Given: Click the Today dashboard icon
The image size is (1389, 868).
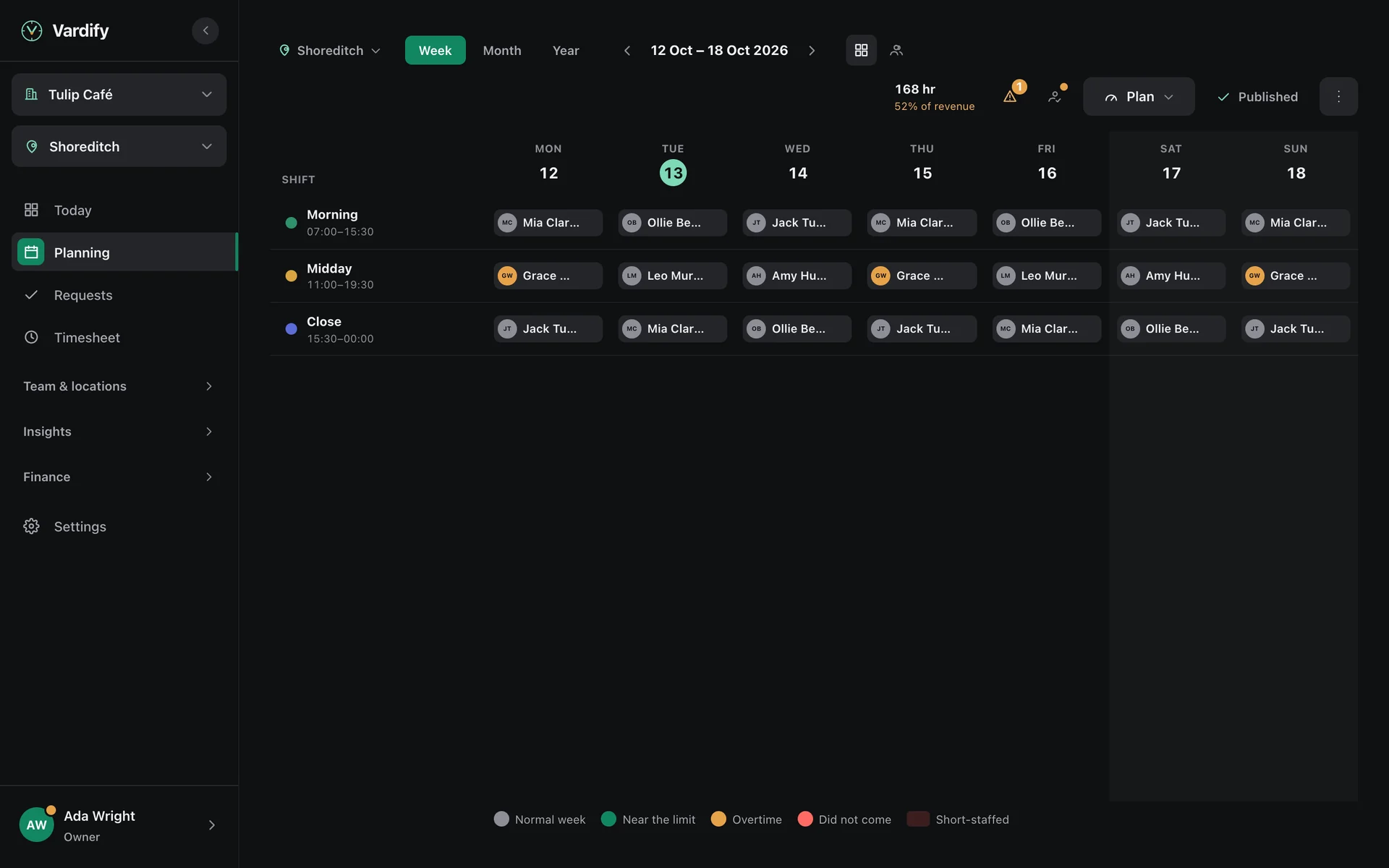Looking at the screenshot, I should point(31,210).
